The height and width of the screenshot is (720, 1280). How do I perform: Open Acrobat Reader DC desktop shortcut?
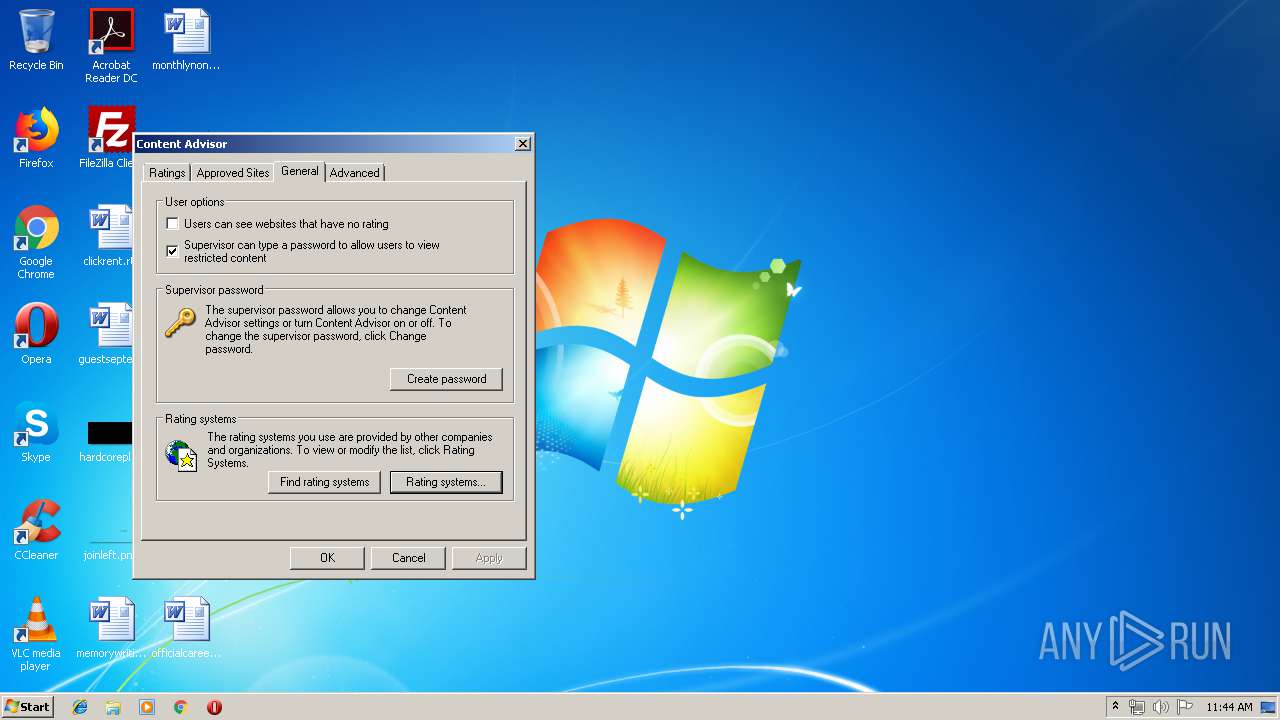click(x=111, y=46)
